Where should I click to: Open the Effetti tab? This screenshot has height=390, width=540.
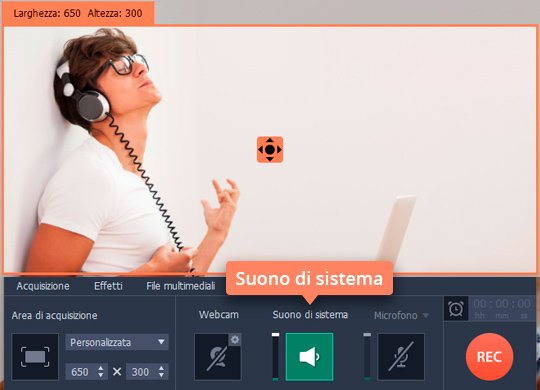click(x=108, y=286)
